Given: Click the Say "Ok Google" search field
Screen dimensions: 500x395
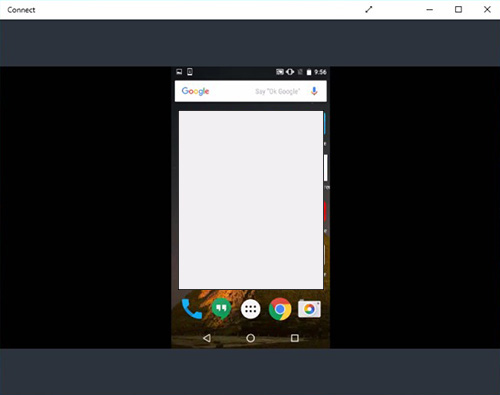Looking at the screenshot, I should (251, 91).
